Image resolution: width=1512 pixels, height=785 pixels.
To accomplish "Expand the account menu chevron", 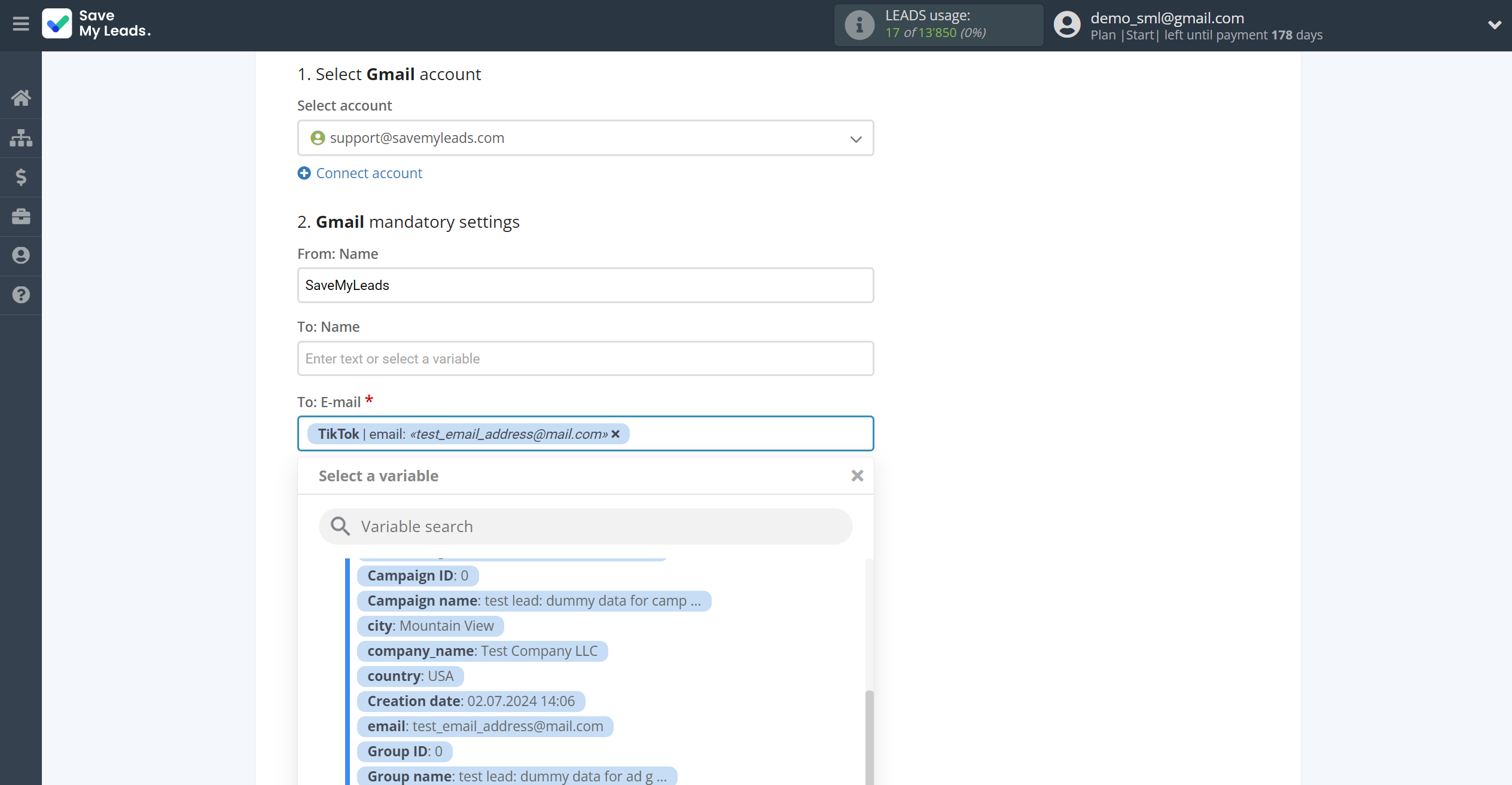I will click(x=1494, y=25).
